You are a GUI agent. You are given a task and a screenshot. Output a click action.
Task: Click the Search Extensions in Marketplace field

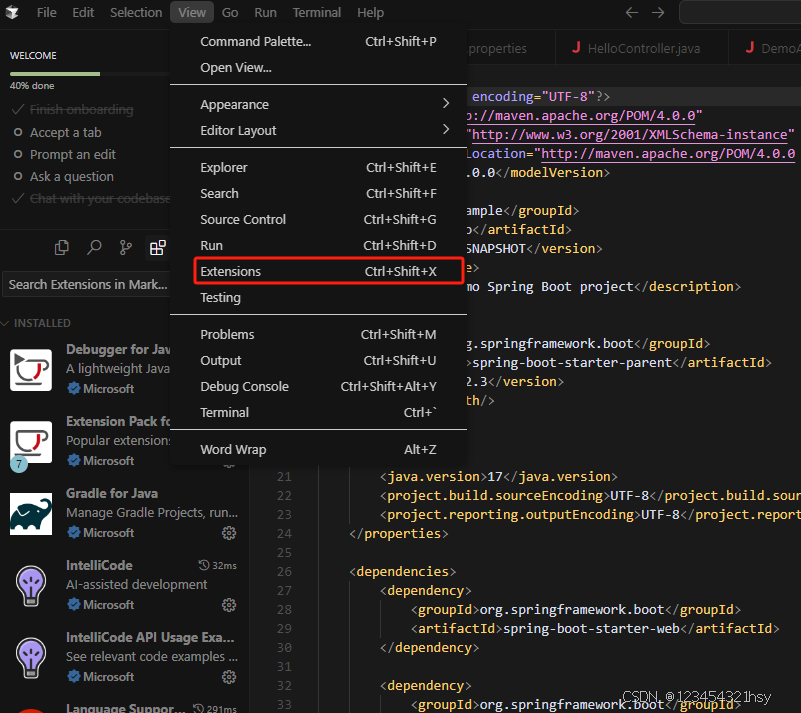[87, 284]
